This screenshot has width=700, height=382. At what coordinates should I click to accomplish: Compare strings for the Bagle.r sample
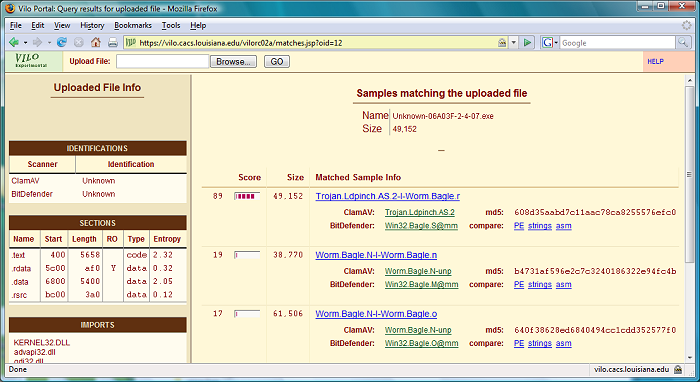click(540, 226)
